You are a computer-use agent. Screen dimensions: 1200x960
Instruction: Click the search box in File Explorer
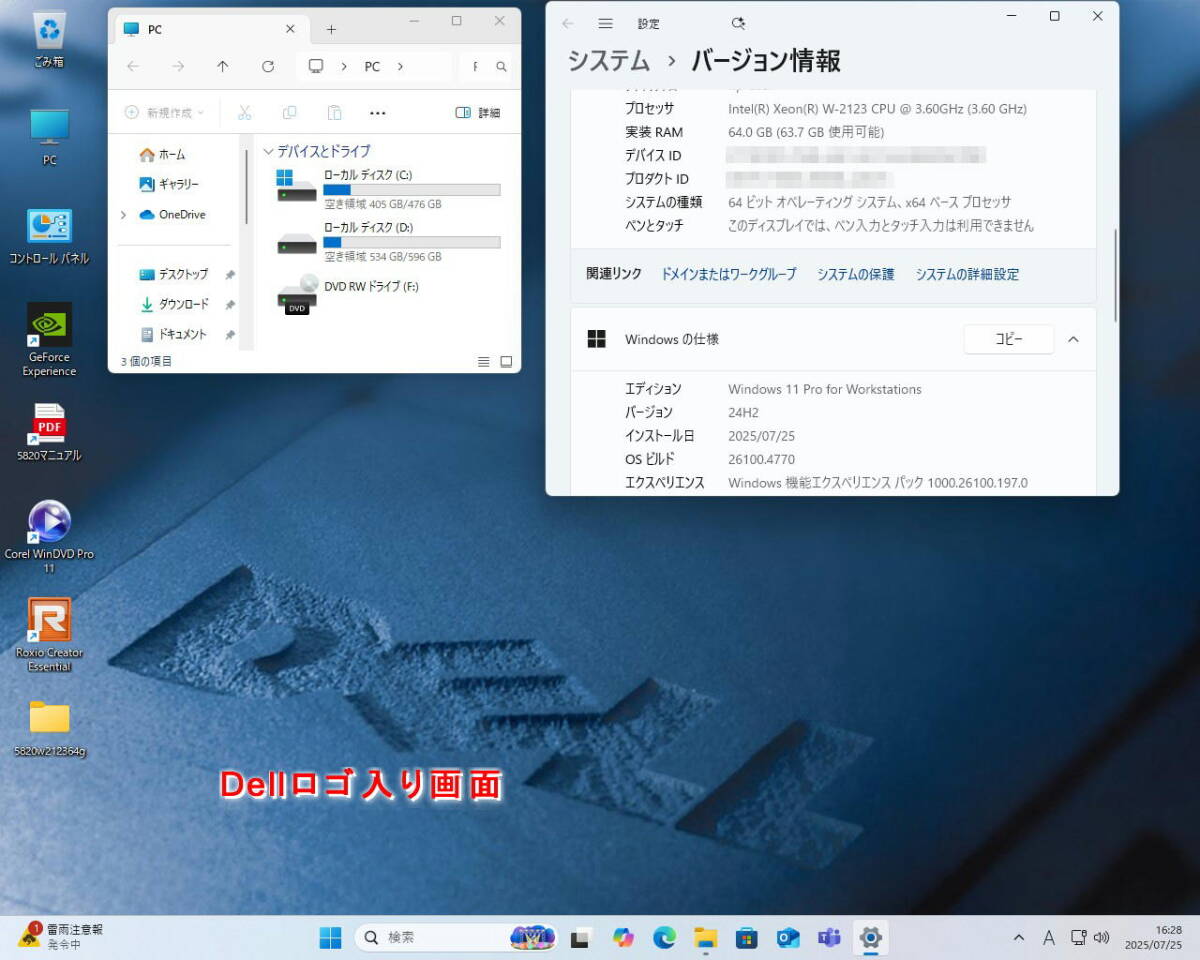click(x=488, y=66)
